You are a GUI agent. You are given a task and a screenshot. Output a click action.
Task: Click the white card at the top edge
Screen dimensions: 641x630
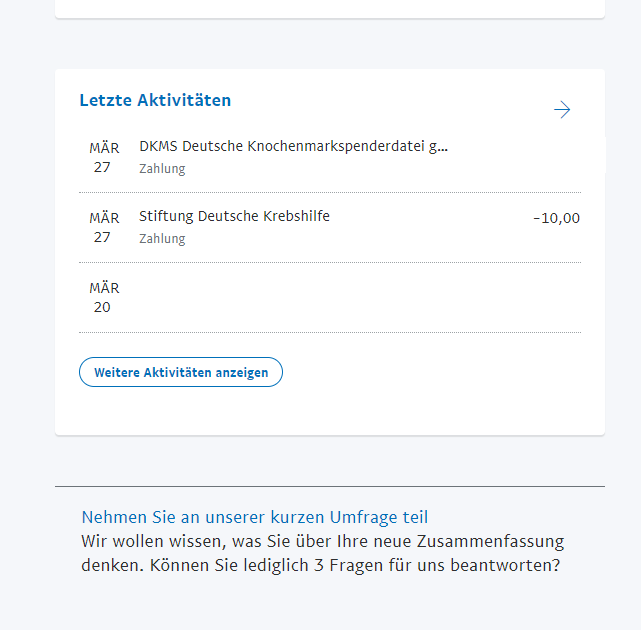pyautogui.click(x=330, y=9)
